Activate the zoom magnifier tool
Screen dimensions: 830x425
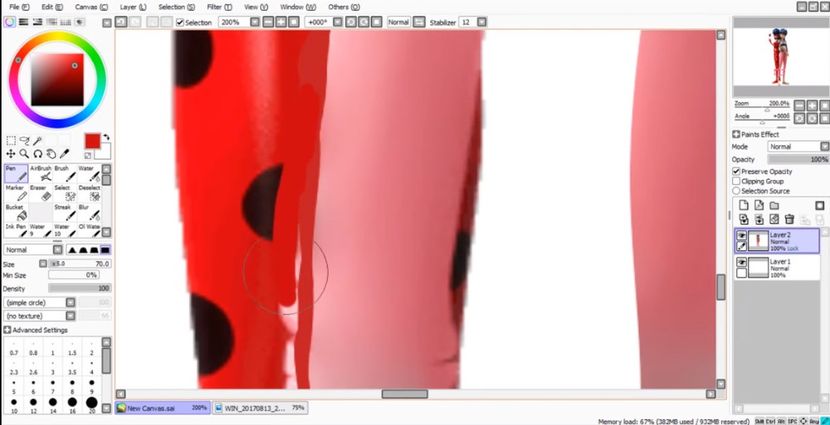[24, 154]
